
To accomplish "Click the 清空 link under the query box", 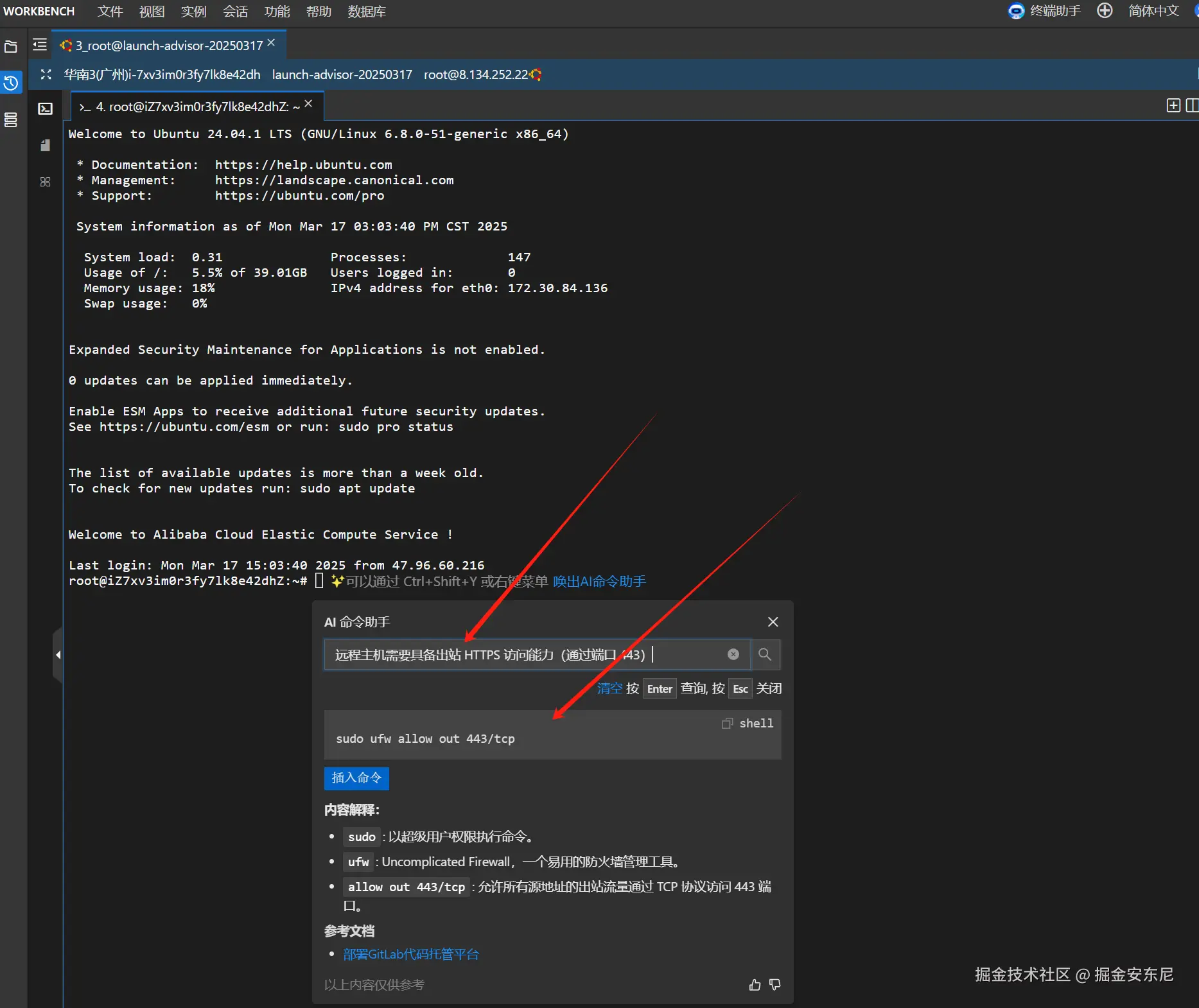I will (610, 688).
